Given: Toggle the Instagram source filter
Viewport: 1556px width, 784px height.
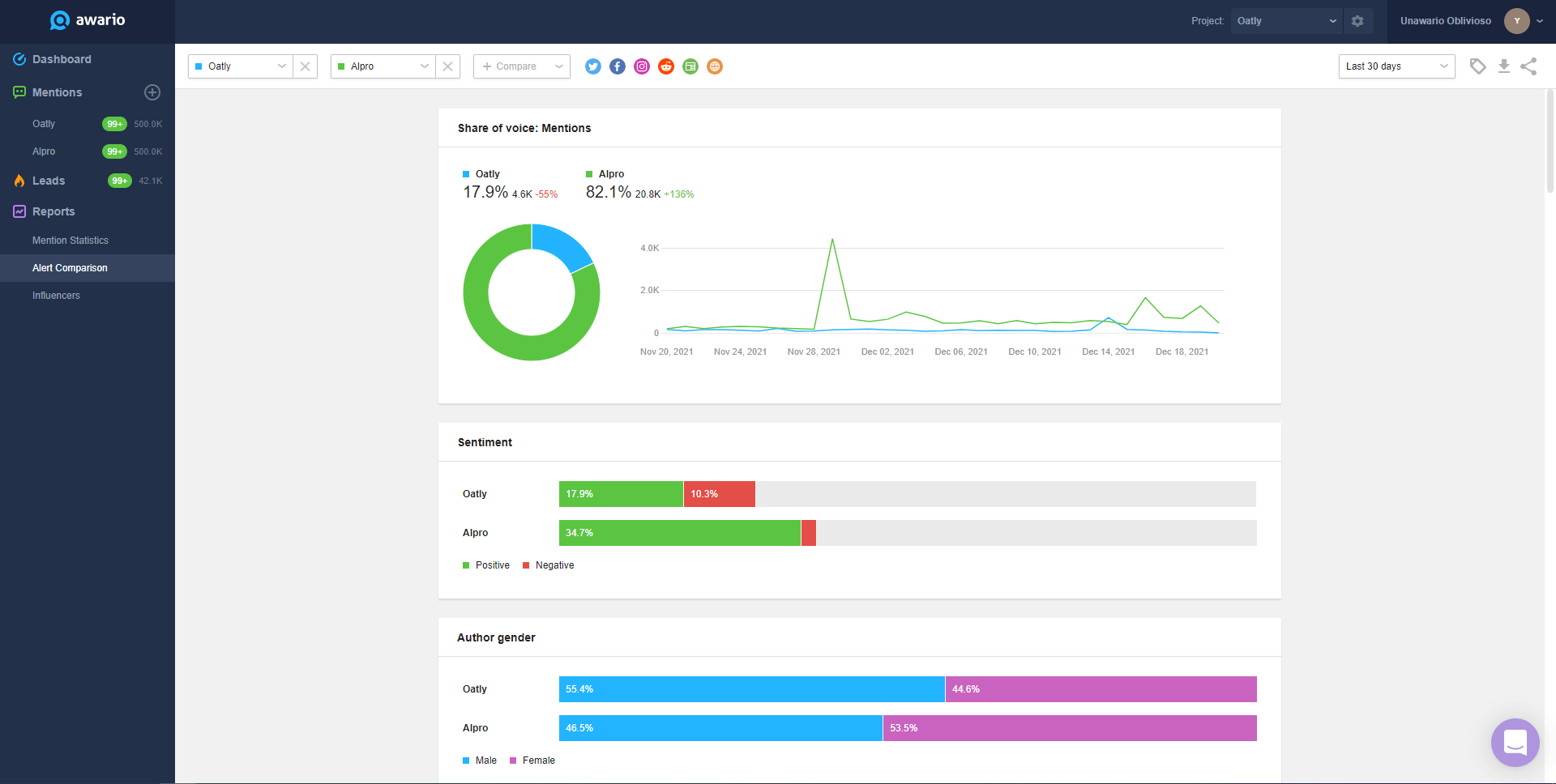Looking at the screenshot, I should pos(642,66).
